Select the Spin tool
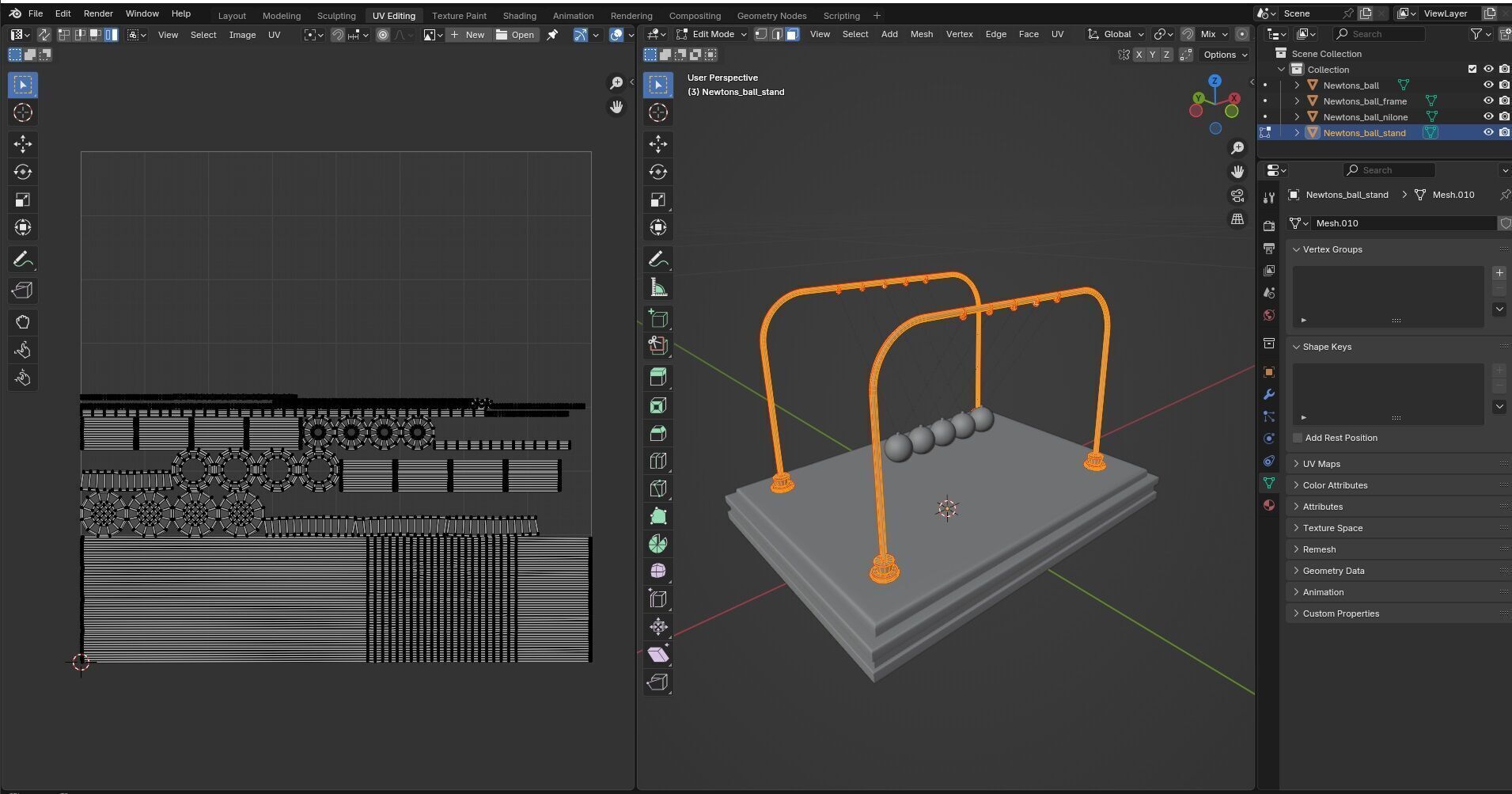 657,544
